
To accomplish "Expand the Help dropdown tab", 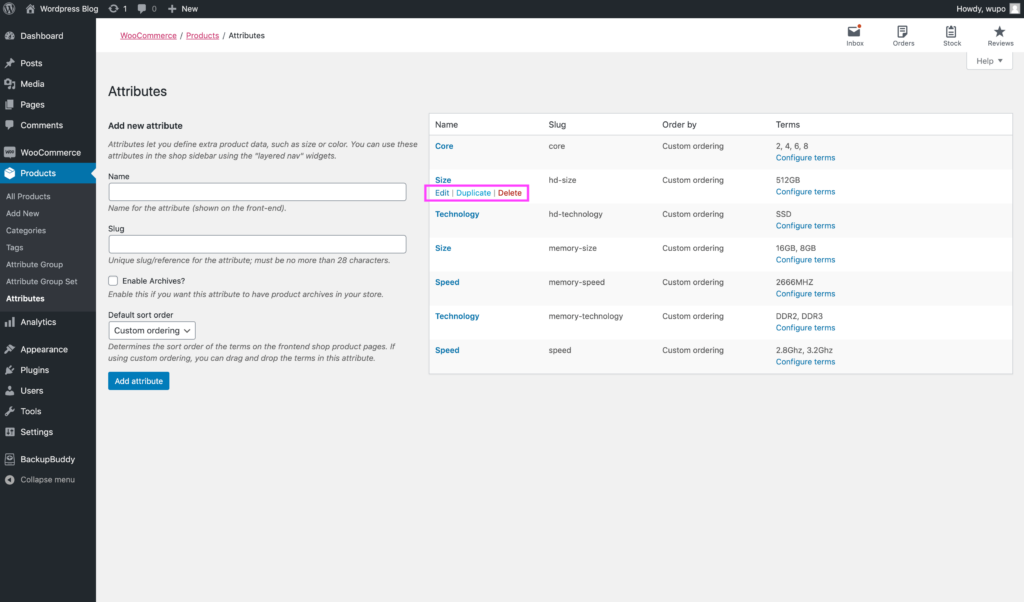I will click(989, 61).
